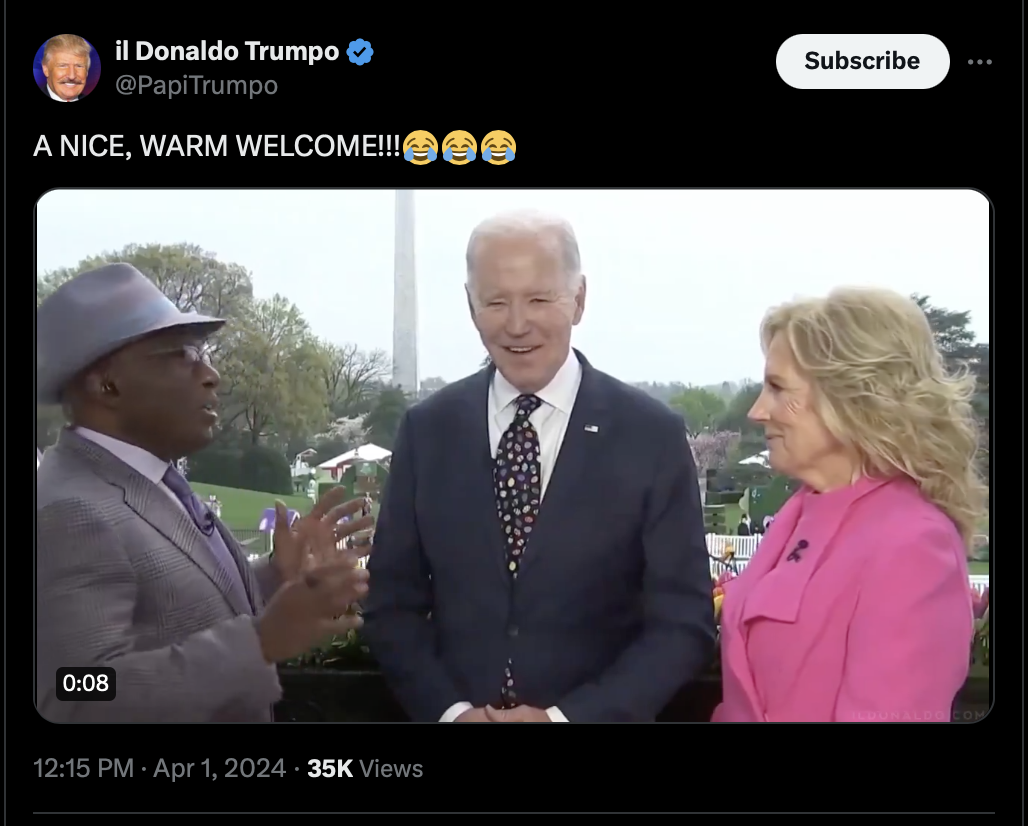Image resolution: width=1028 pixels, height=826 pixels.
Task: Click the ILDUNALDO.COM watermark in video
Action: (918, 715)
